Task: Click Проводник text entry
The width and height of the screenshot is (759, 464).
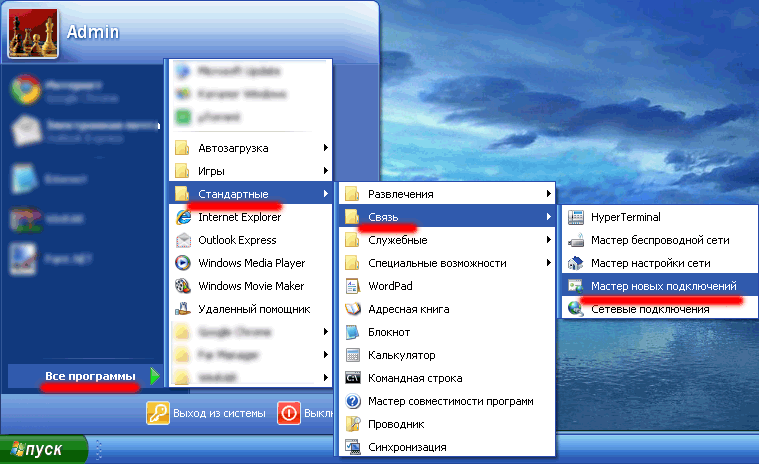Action: [x=396, y=424]
